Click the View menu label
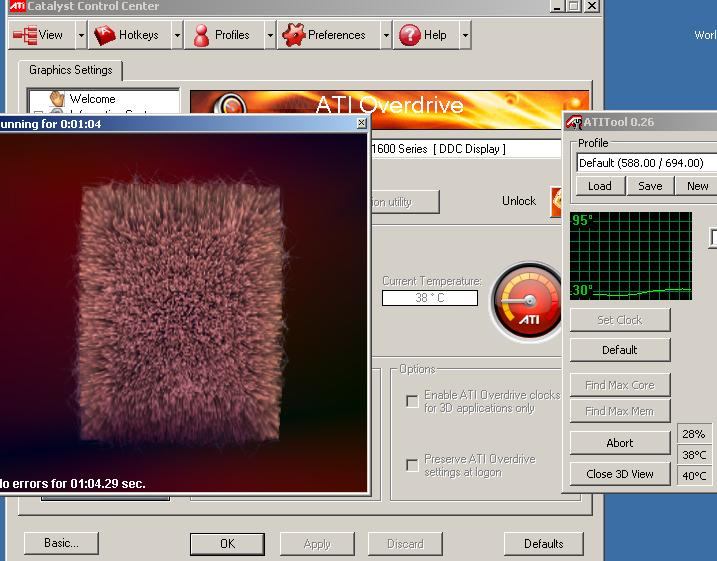 (x=50, y=35)
